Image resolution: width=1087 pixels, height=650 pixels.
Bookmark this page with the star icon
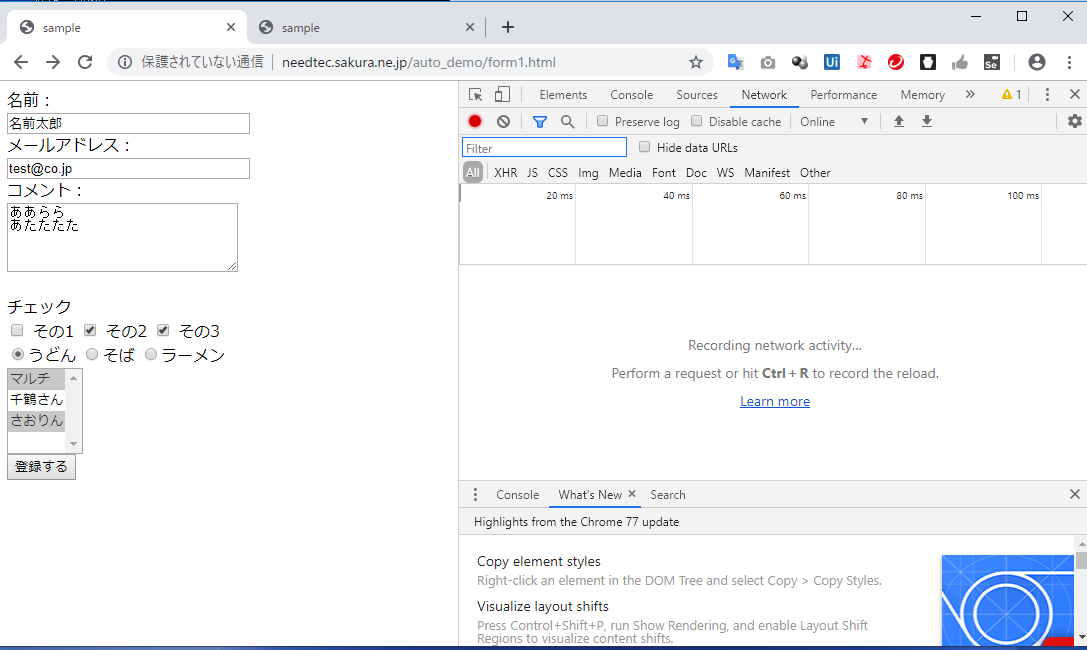tap(695, 62)
